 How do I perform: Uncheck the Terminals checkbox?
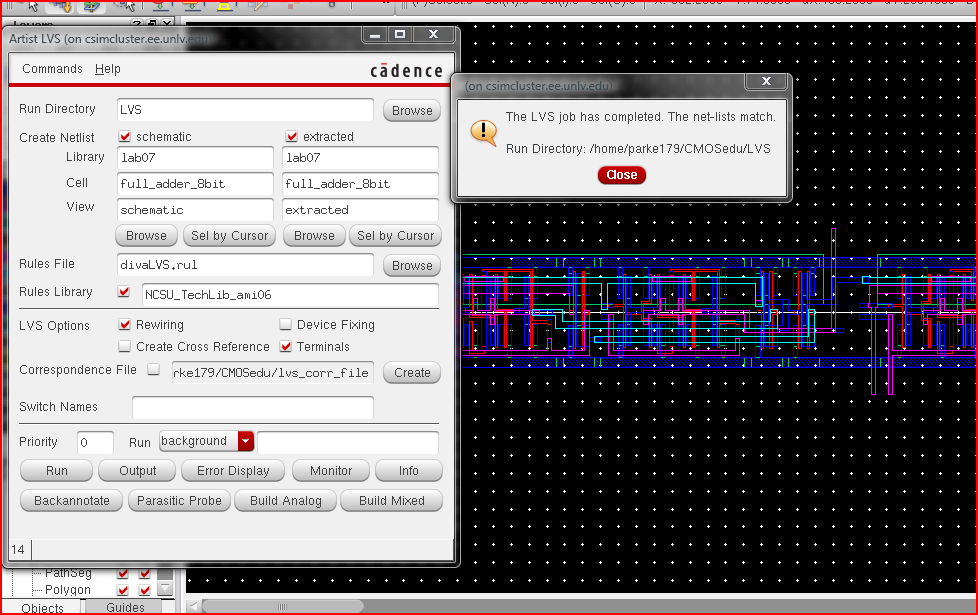286,347
